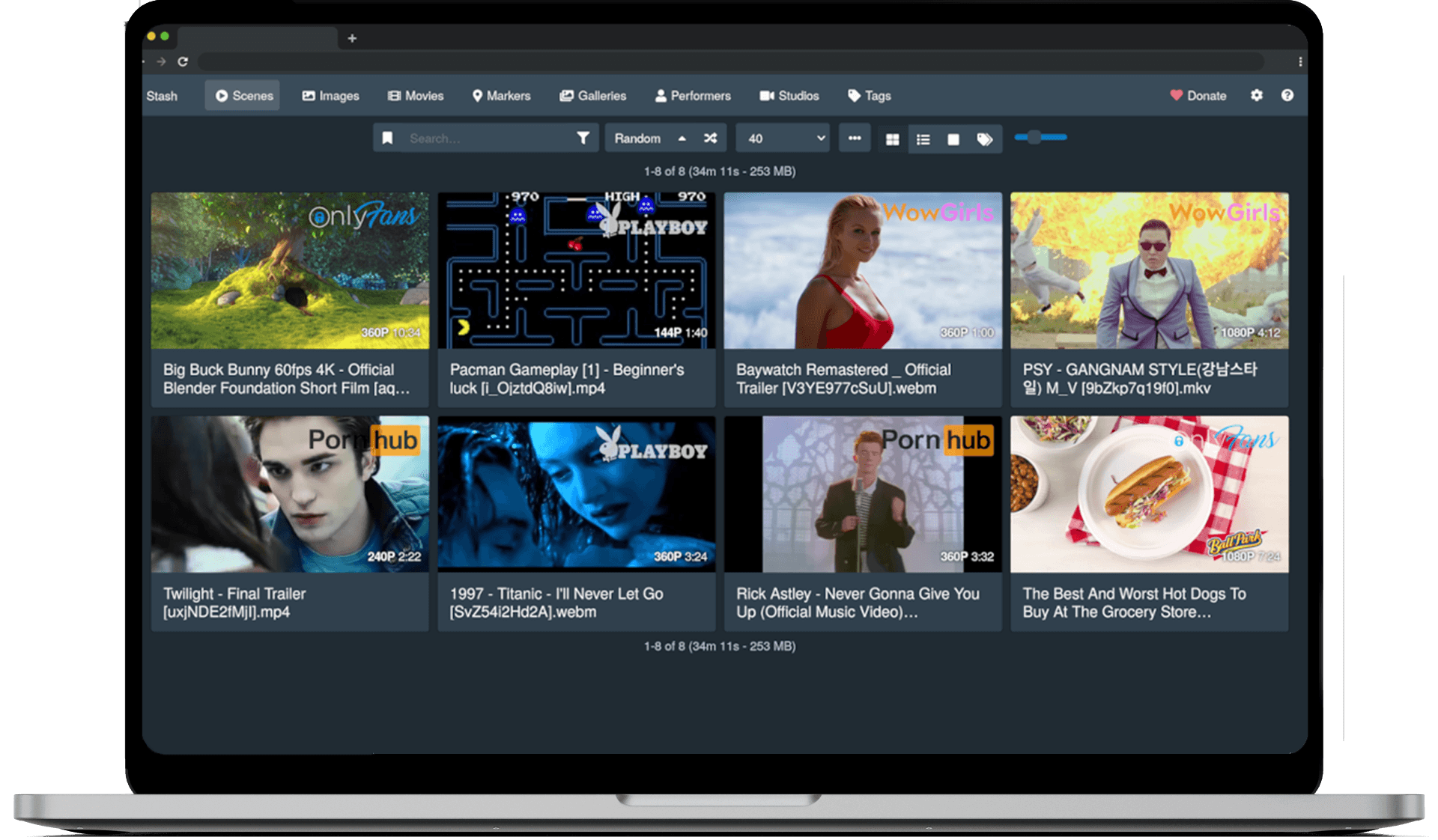Open PSY Gangnam Style scene thumbnail
The width and height of the screenshot is (1438, 840).
click(1150, 270)
